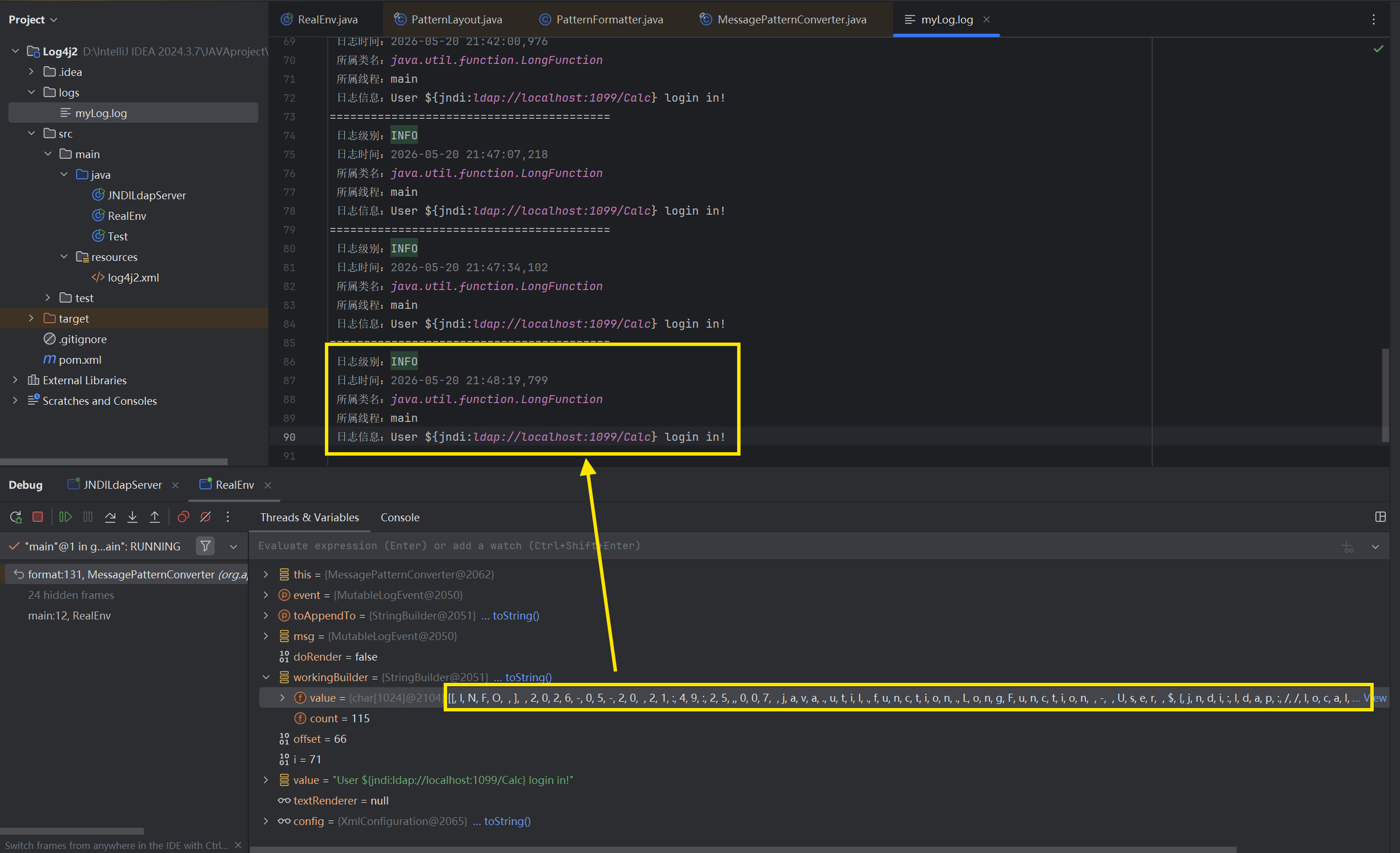Click toString() link for toAppendTo
The height and width of the screenshot is (853, 1400).
click(x=516, y=615)
